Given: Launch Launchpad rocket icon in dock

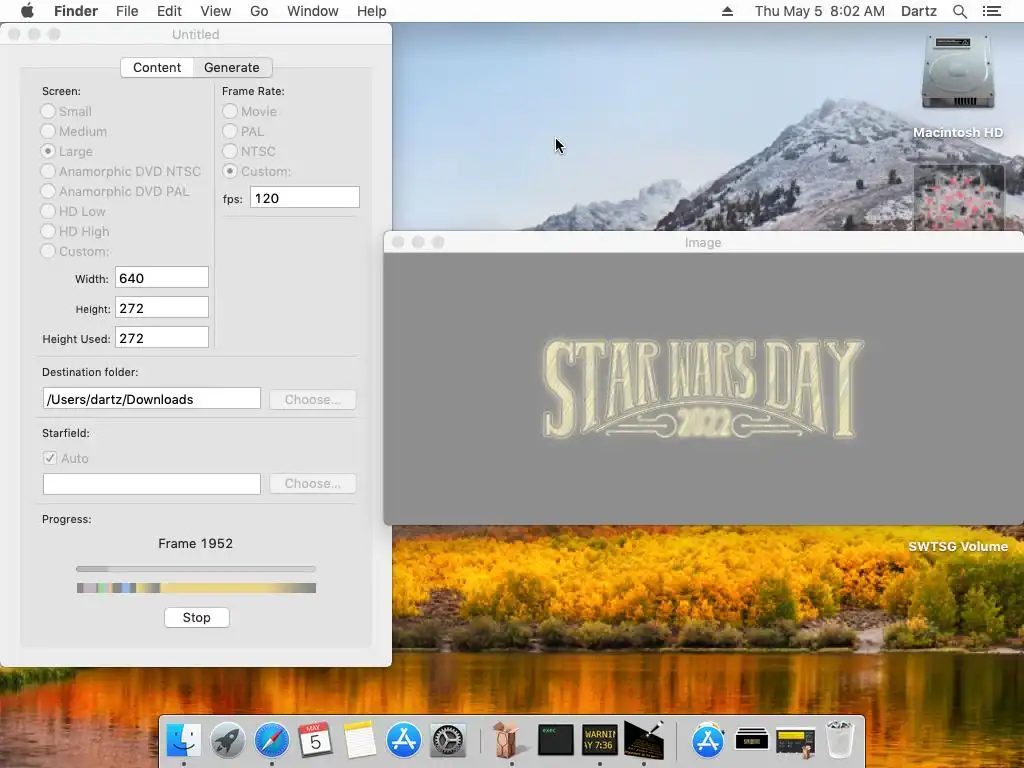Looking at the screenshot, I should (227, 740).
